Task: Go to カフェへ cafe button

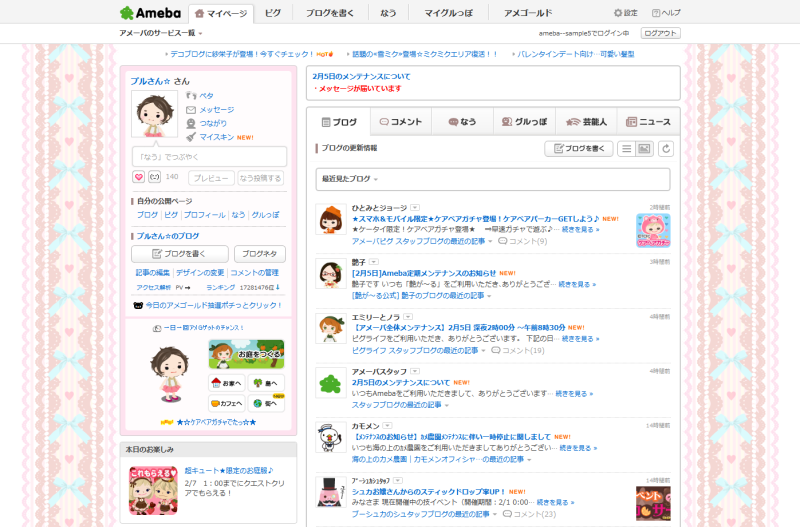Action: tap(227, 403)
